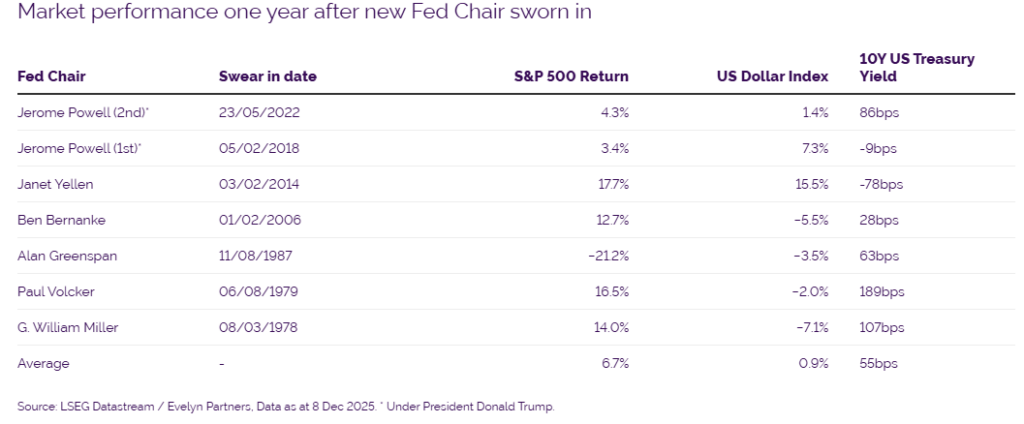Select the 6.7% average S&P return
Viewport: 1024px width, 424px height.
click(614, 364)
